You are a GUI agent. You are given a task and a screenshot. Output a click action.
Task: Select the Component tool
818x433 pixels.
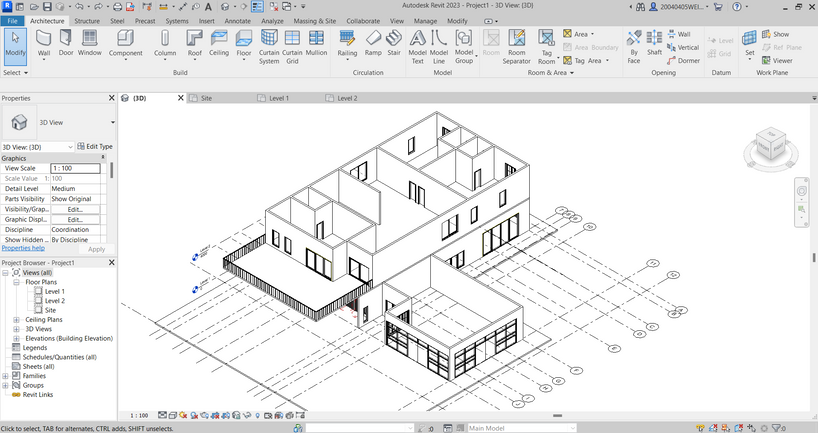tap(125, 43)
